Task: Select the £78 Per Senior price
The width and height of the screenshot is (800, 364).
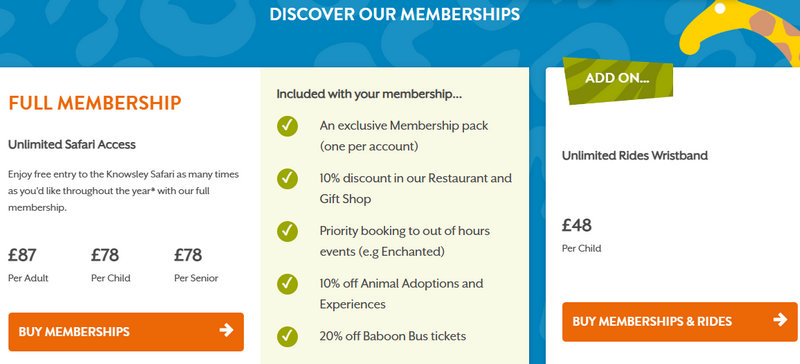Action: (x=196, y=264)
